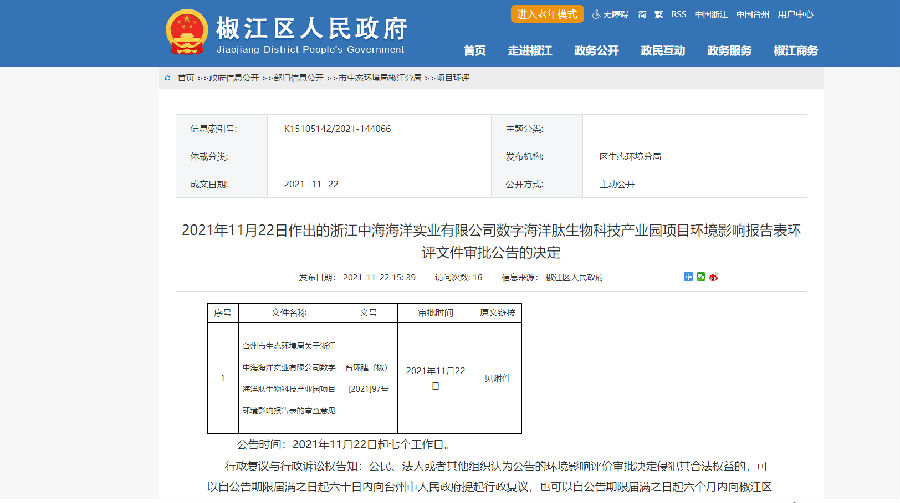
Task: Expand the 政务公开 navigation menu
Action: tap(596, 51)
